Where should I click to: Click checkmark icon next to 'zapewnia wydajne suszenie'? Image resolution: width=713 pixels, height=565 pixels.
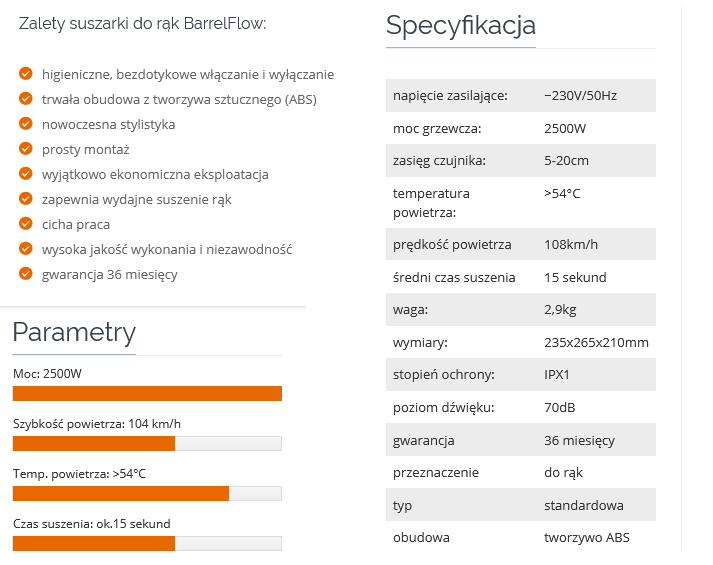click(x=26, y=199)
